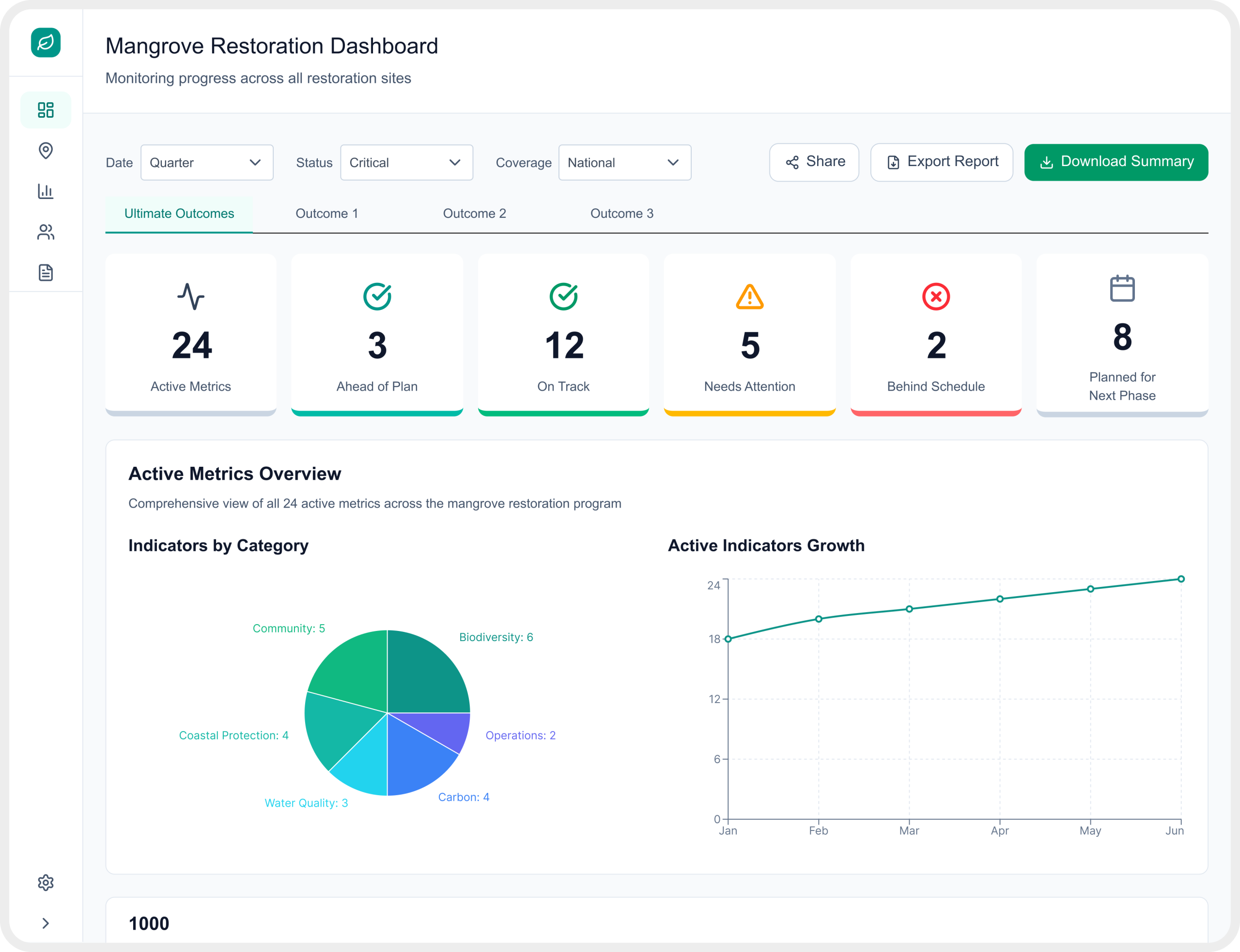
Task: Open the document reports icon in sidebar
Action: 46,272
